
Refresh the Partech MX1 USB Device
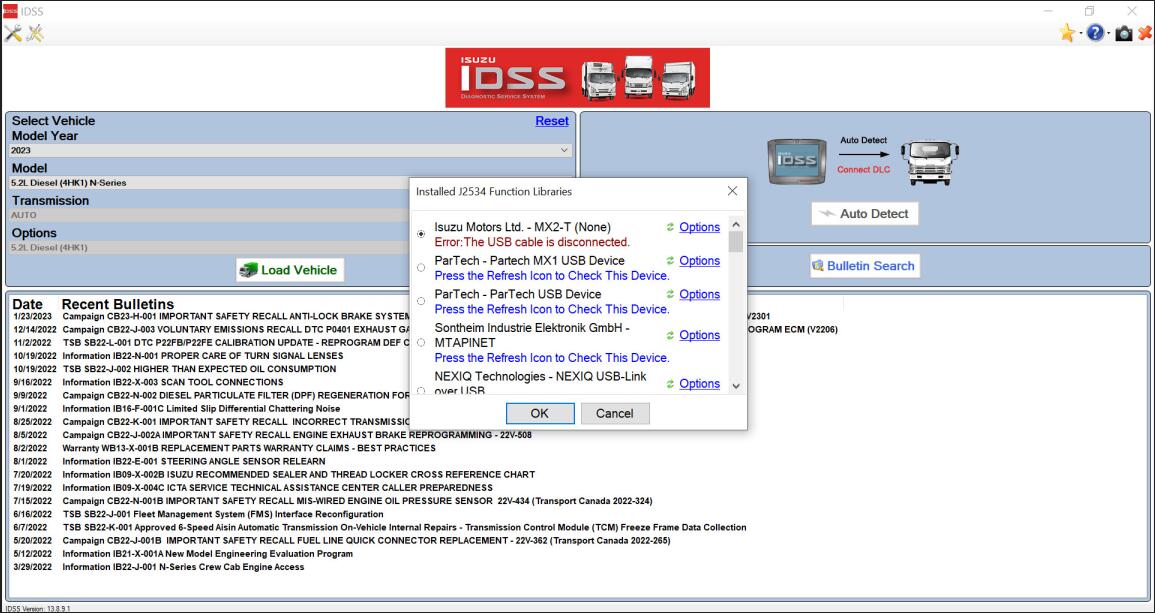670,261
